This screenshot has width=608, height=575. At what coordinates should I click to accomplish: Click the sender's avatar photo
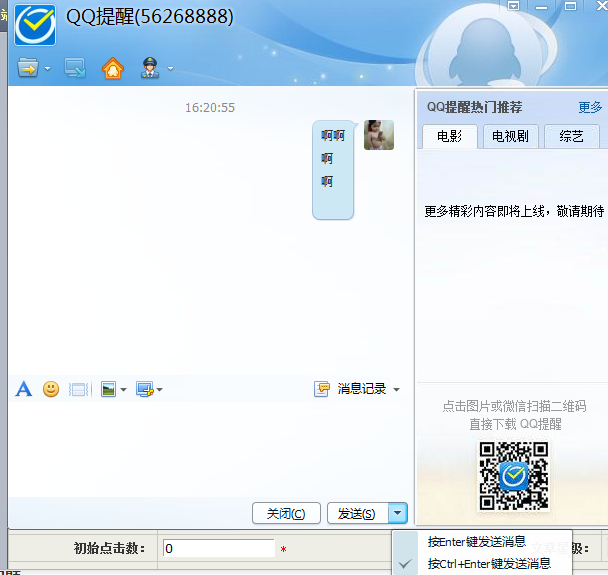(x=379, y=135)
